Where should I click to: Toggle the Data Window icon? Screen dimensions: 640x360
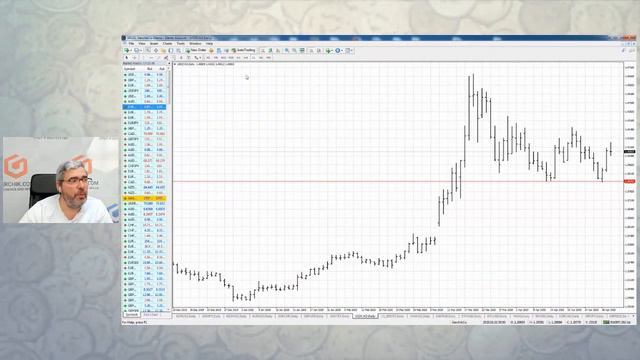156,50
